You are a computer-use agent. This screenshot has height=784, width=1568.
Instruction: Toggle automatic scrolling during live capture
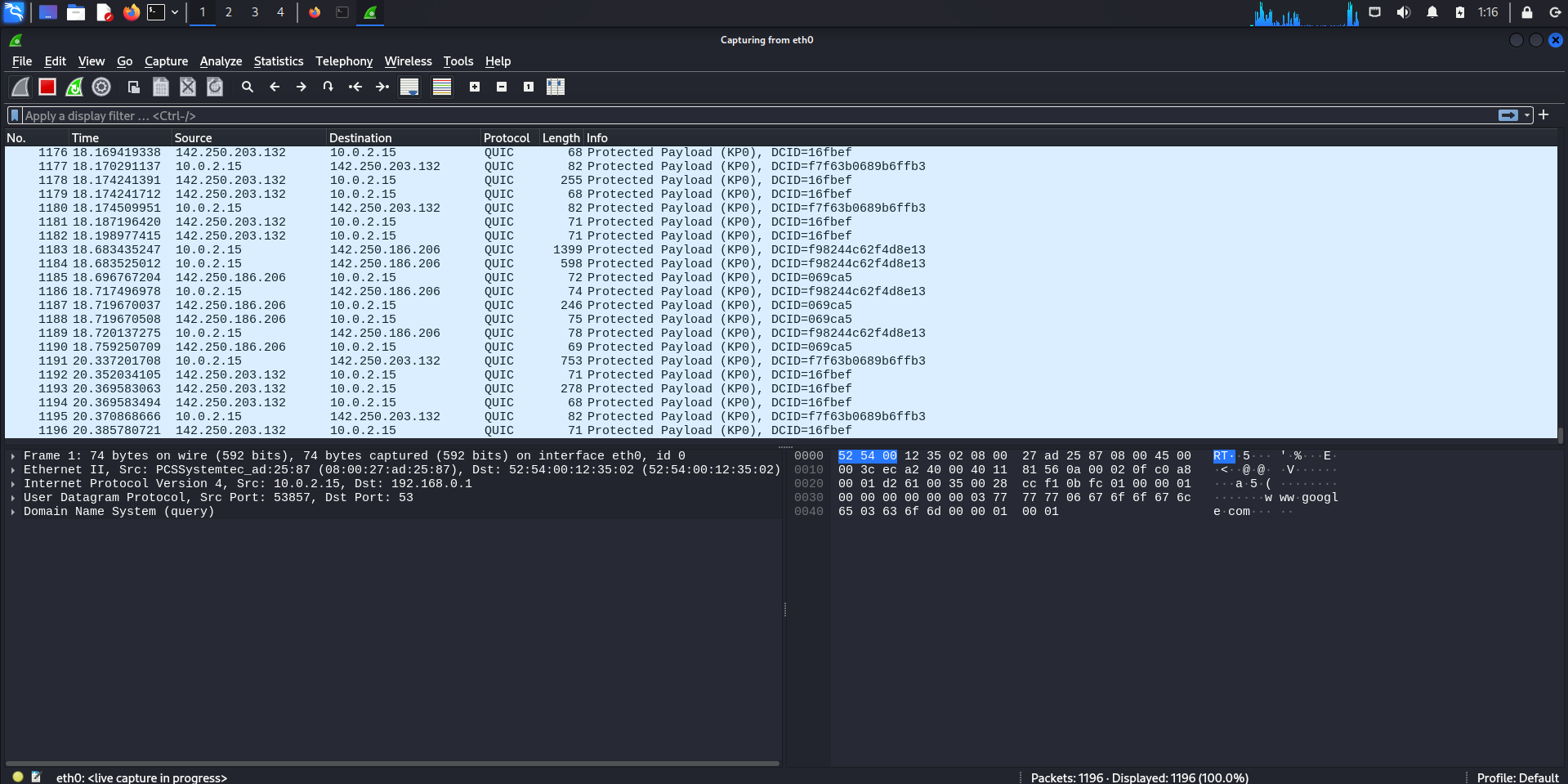[408, 87]
